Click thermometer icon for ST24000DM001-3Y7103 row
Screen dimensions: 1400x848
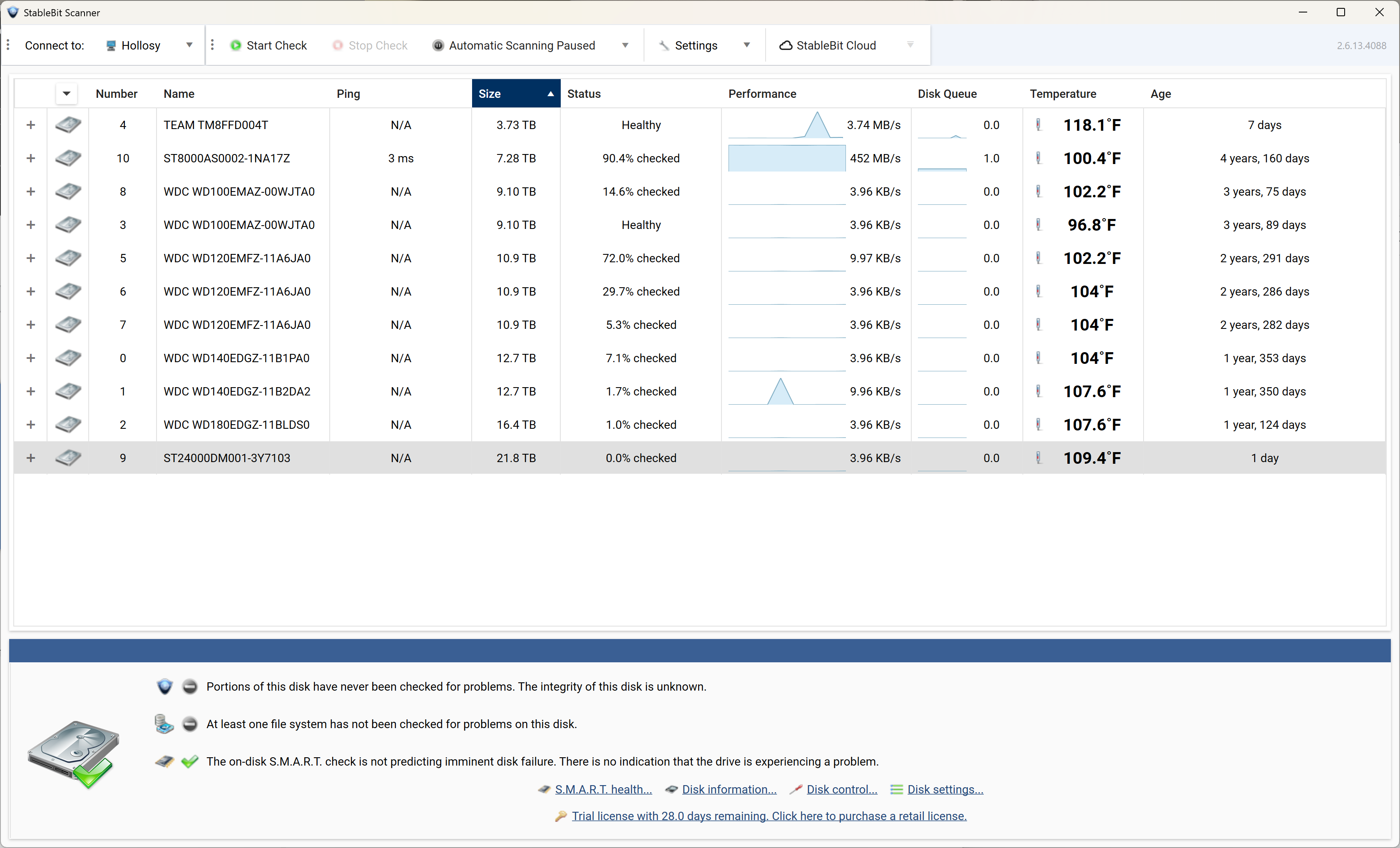tap(1039, 458)
